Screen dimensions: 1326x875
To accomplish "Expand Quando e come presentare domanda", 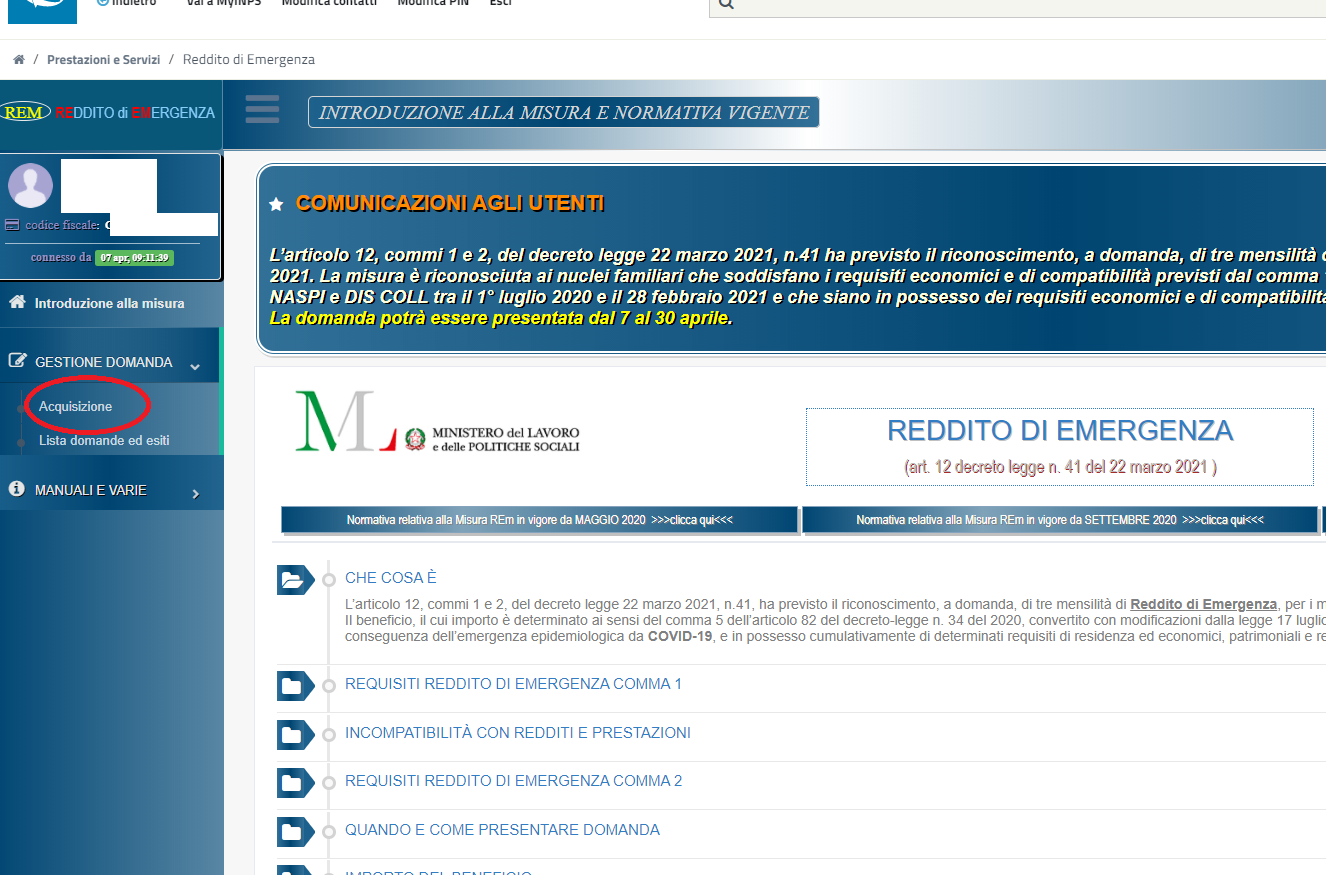I will tap(502, 830).
